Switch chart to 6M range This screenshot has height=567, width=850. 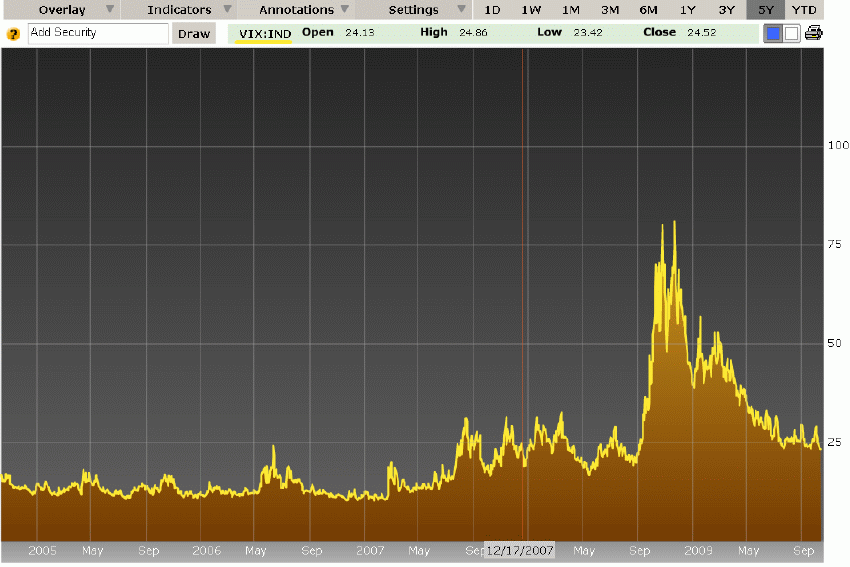(648, 10)
